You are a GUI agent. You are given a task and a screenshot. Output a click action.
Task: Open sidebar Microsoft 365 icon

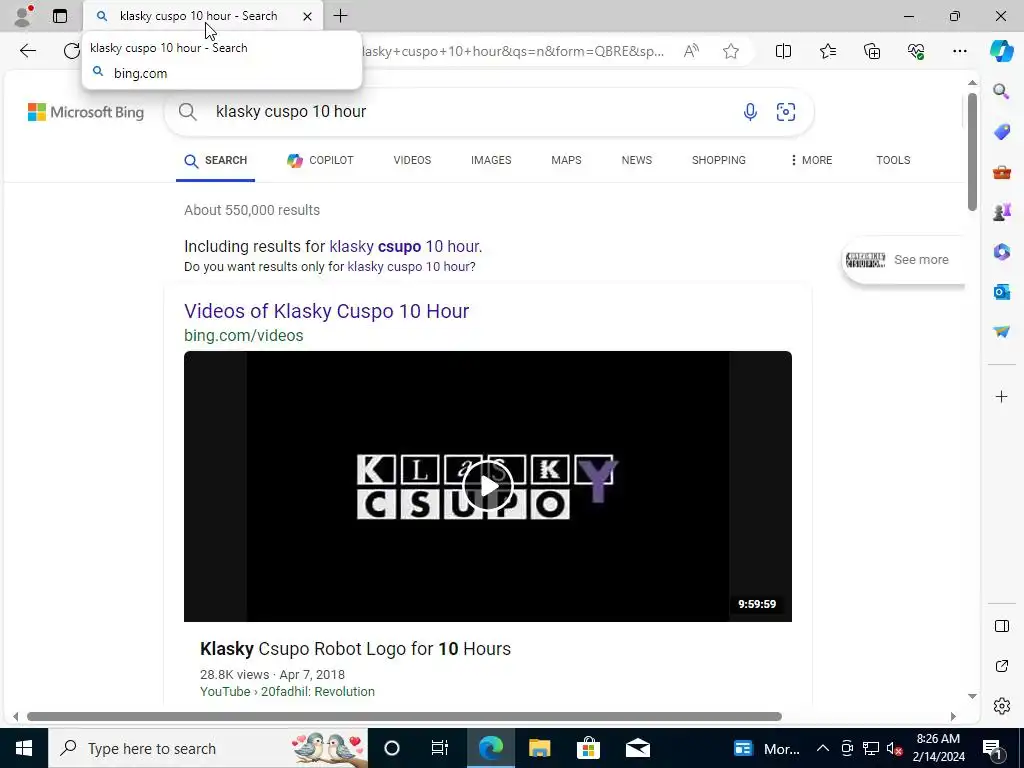[1001, 251]
